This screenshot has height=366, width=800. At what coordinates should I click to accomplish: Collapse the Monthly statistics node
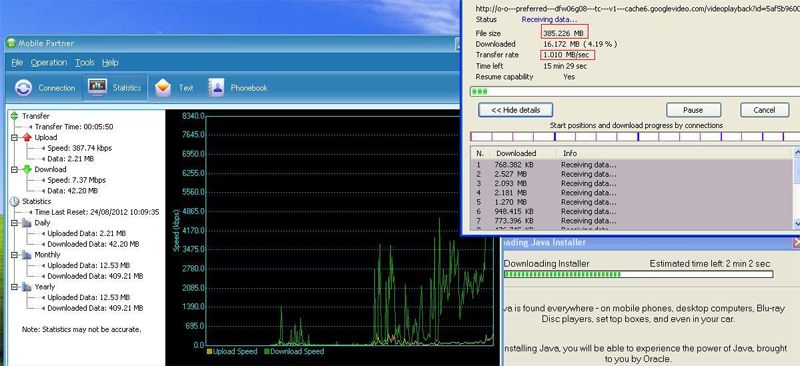pyautogui.click(x=14, y=255)
